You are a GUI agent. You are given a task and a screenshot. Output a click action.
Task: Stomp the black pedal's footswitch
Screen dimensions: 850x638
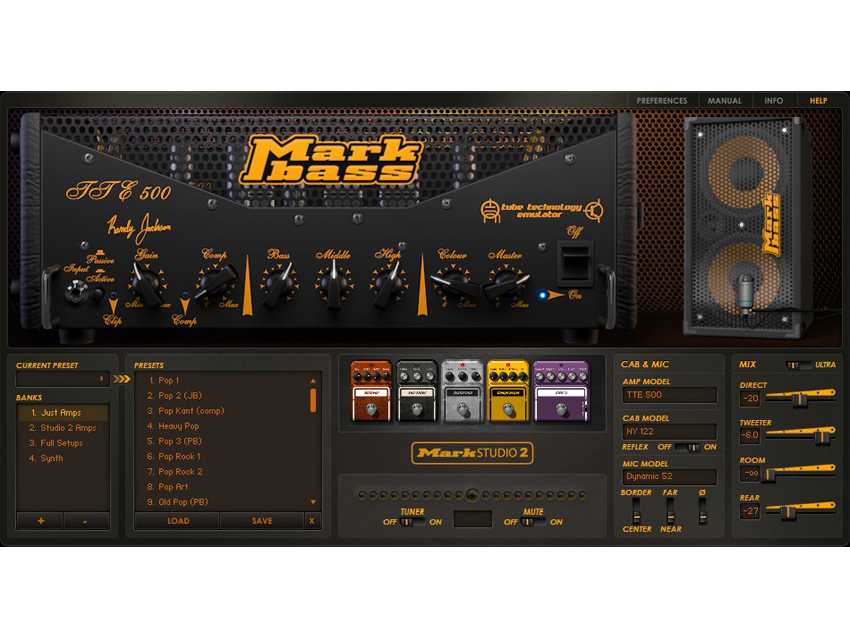coord(416,409)
